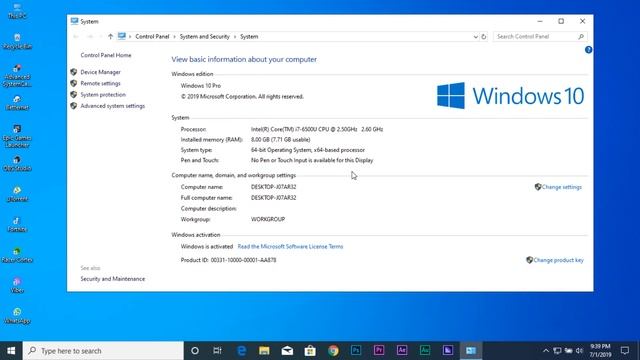640x360 pixels.
Task: Click the taskbar search box
Action: pyautogui.click(x=103, y=351)
